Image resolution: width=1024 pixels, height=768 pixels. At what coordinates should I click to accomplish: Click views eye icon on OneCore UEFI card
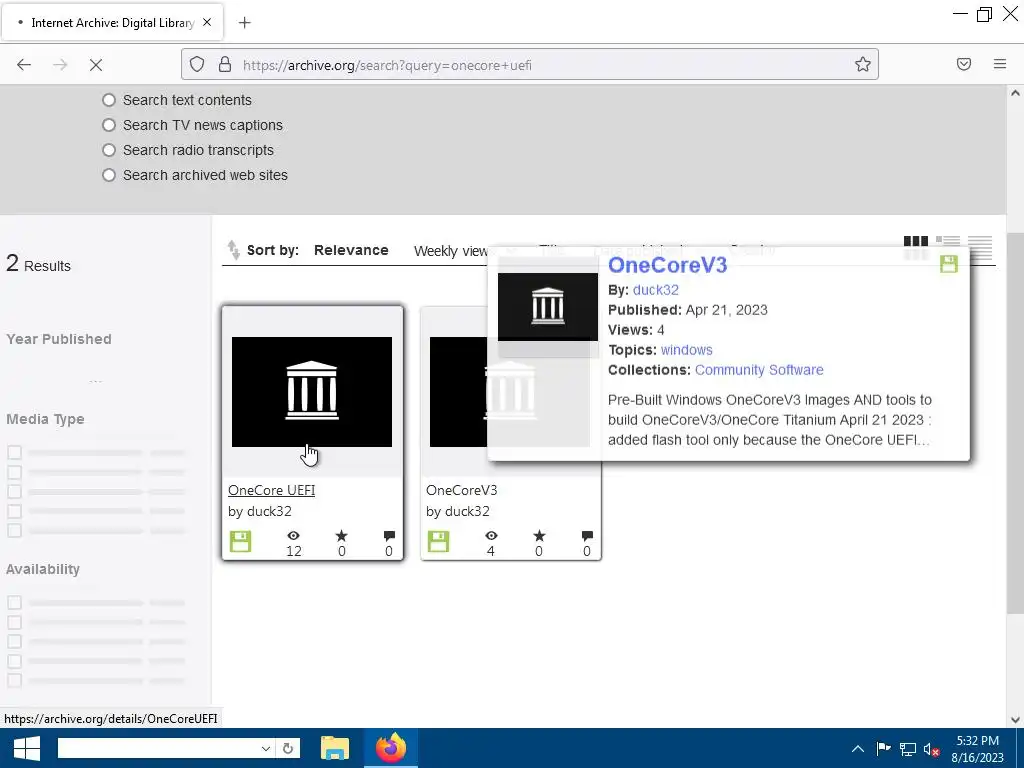coord(293,536)
